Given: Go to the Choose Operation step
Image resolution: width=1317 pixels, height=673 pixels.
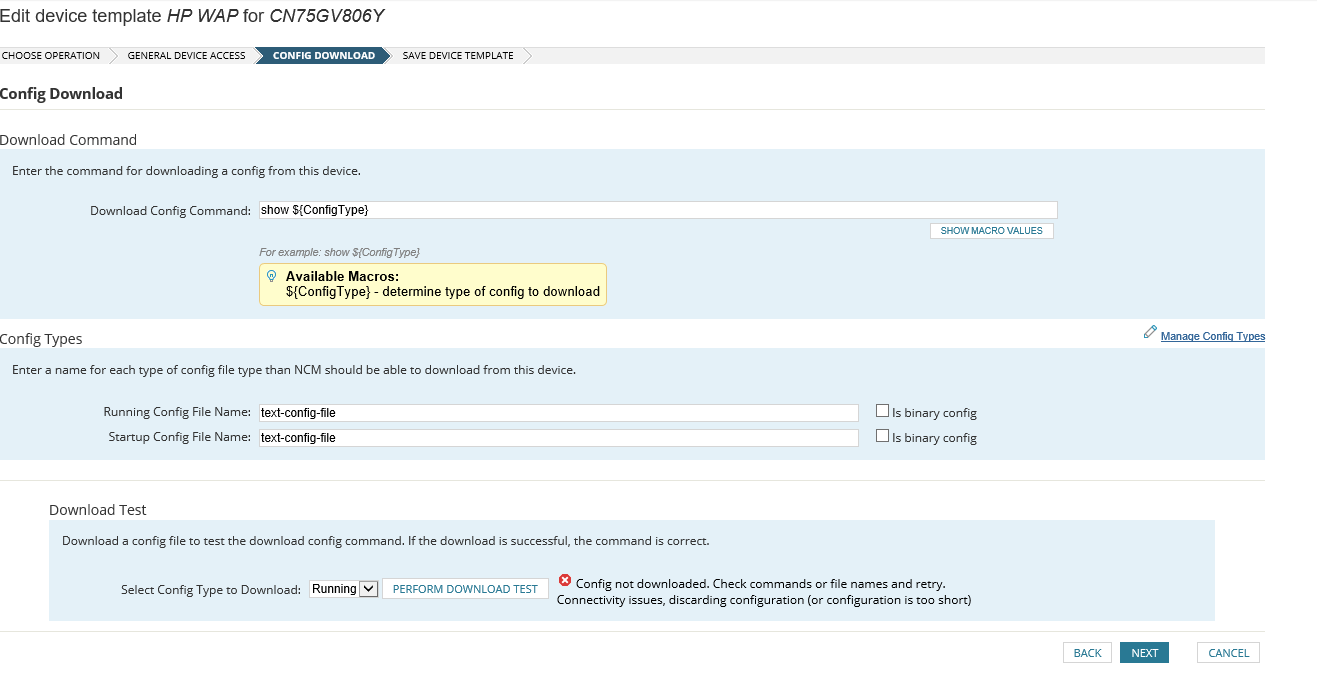Looking at the screenshot, I should 51,56.
